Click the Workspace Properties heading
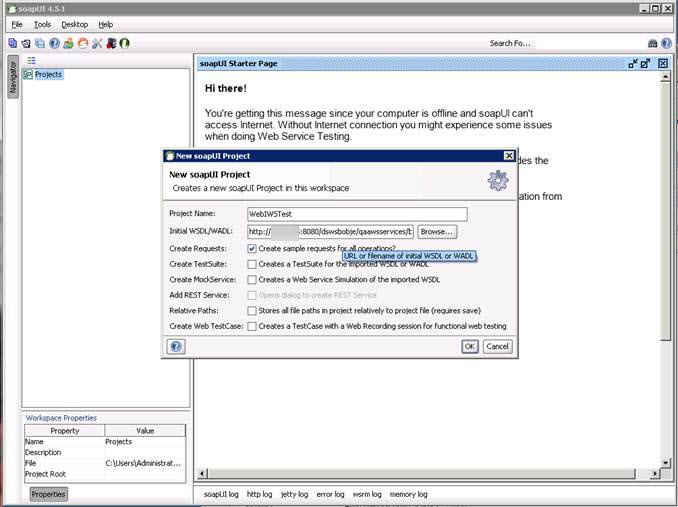Viewport: 678px width, 507px height. [x=61, y=418]
